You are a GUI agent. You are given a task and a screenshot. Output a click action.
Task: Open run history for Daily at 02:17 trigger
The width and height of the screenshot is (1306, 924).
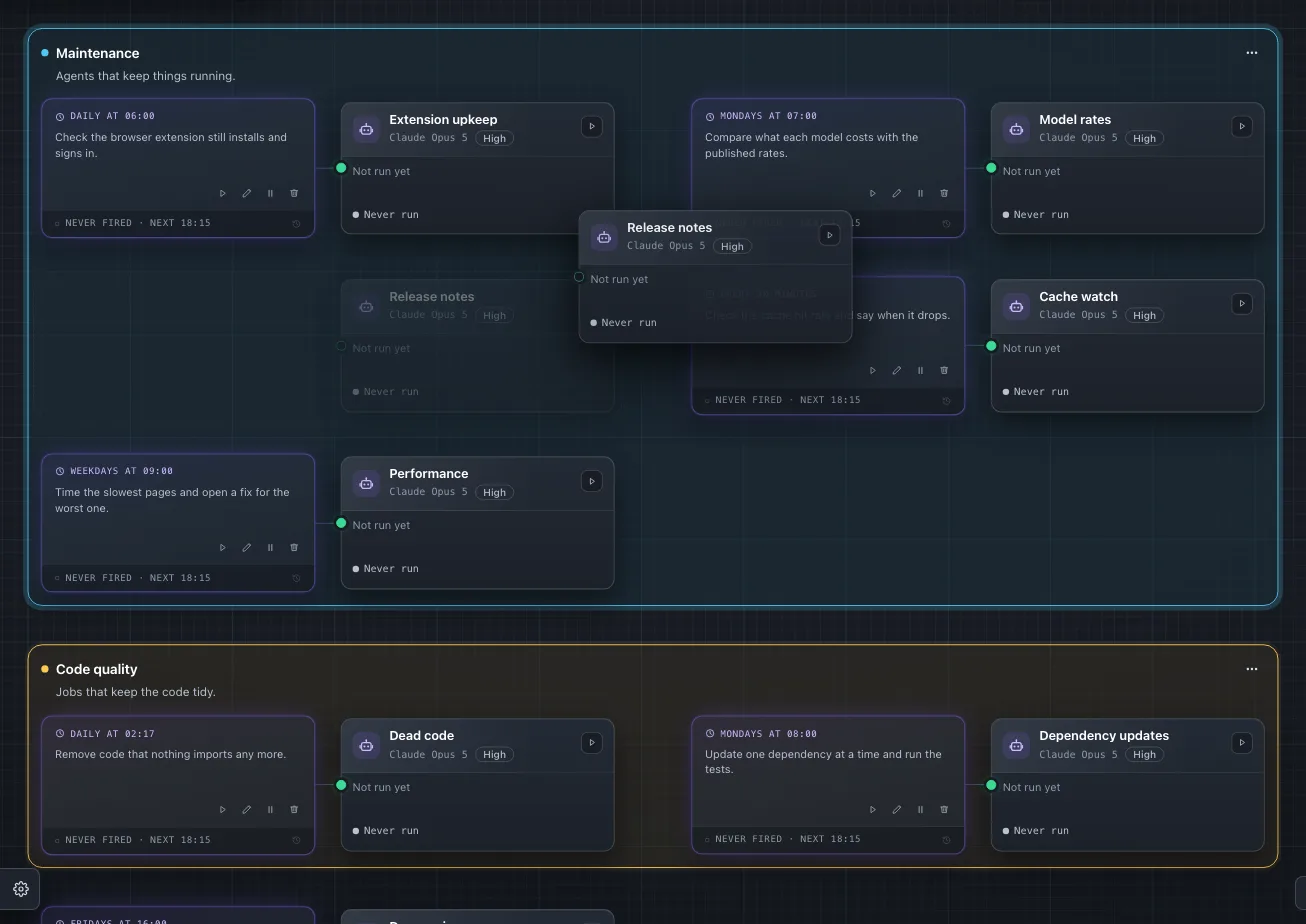[x=296, y=840]
